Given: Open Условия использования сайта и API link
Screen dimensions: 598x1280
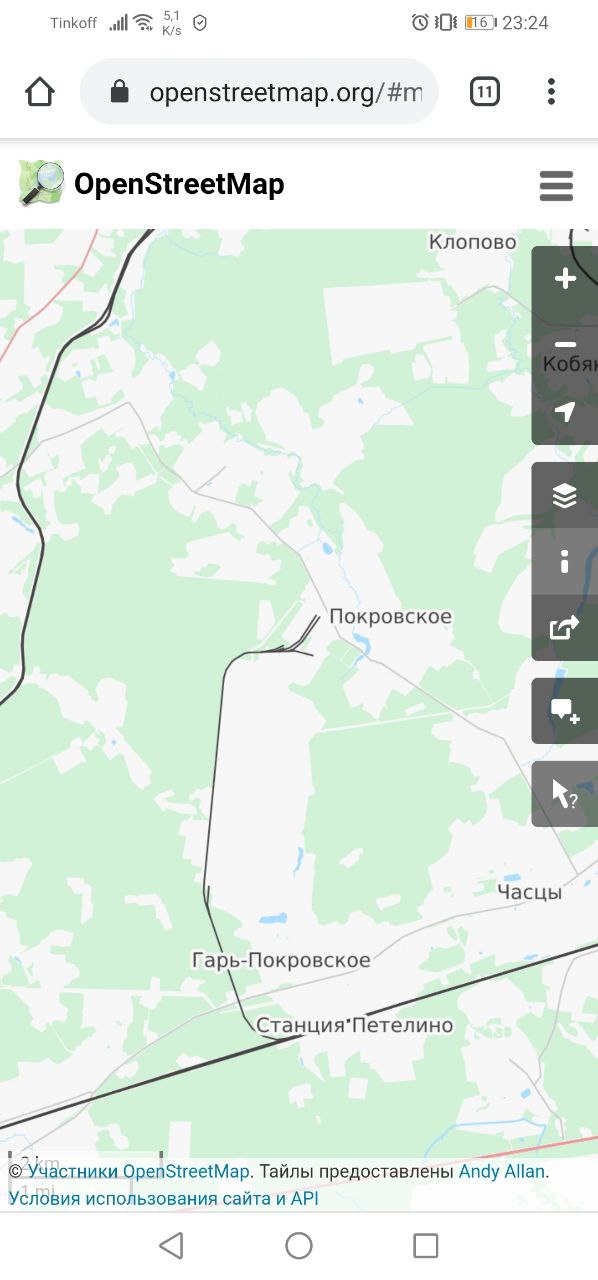Looking at the screenshot, I should [164, 1197].
